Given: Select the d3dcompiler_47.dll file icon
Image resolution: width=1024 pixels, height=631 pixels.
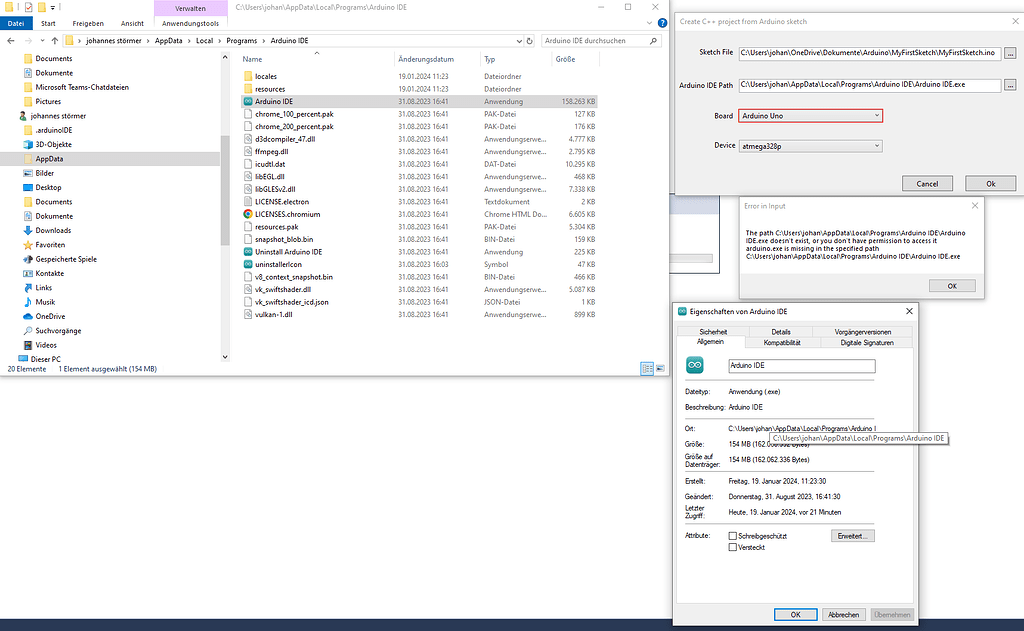Looking at the screenshot, I should pyautogui.click(x=248, y=139).
